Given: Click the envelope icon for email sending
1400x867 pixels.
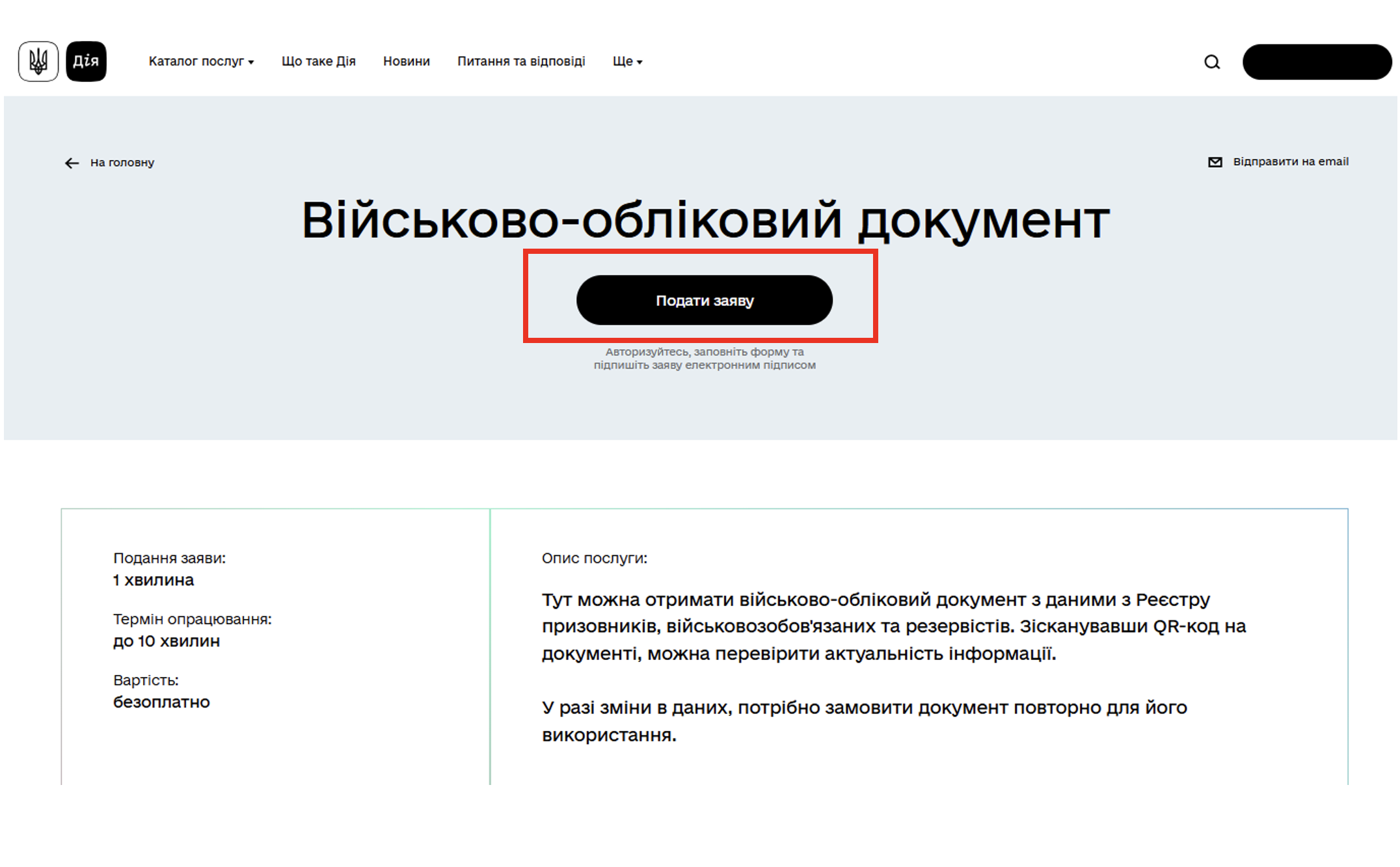Looking at the screenshot, I should pos(1215,162).
